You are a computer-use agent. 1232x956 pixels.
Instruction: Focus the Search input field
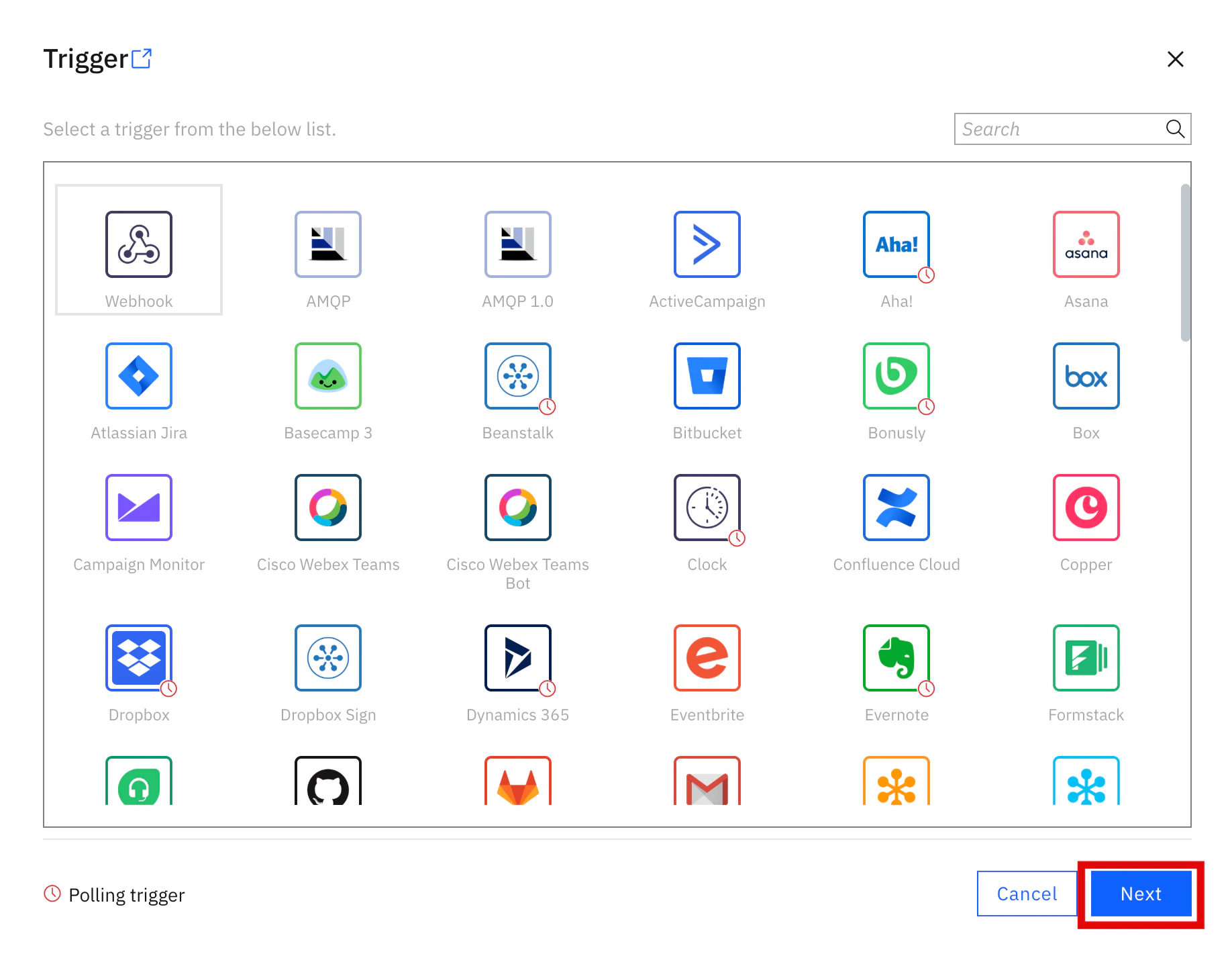tap(1072, 129)
